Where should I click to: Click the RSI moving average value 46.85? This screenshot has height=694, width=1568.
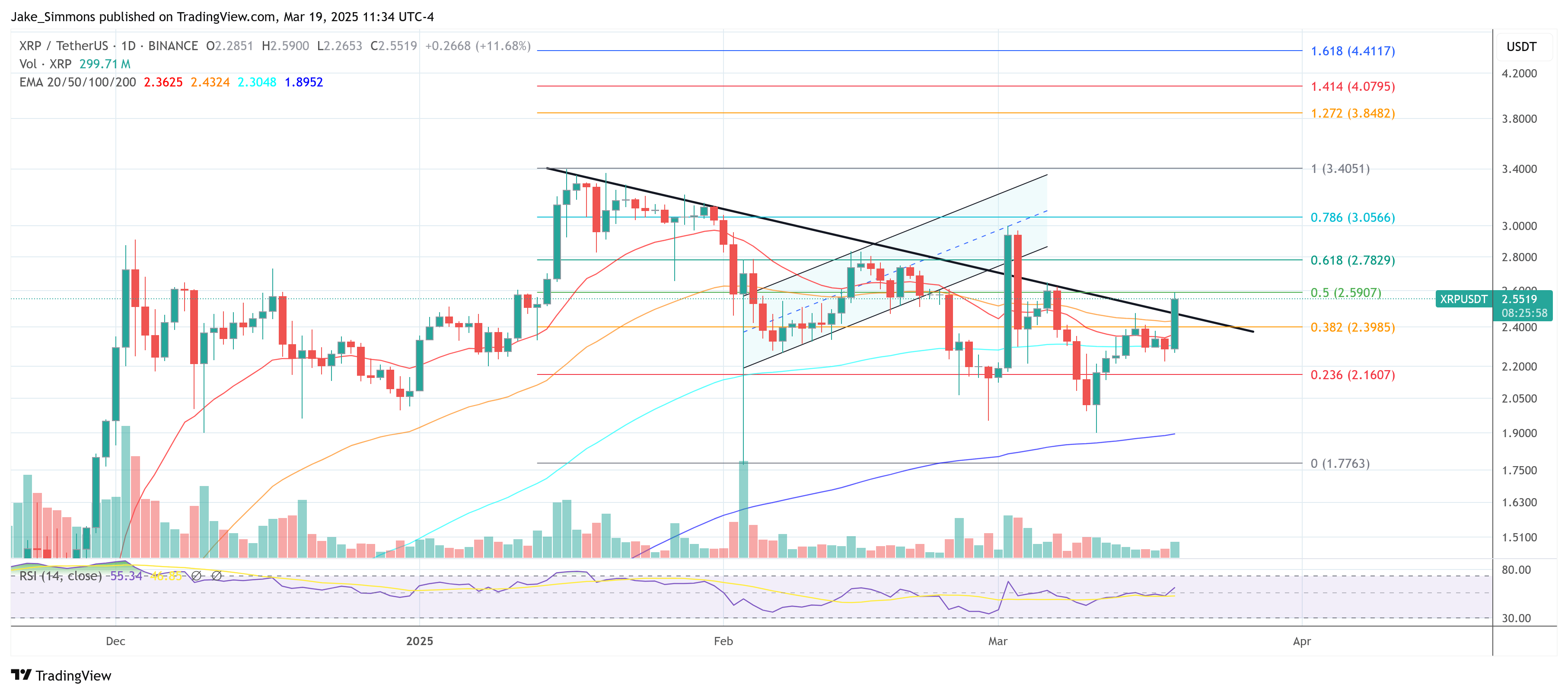pos(166,576)
